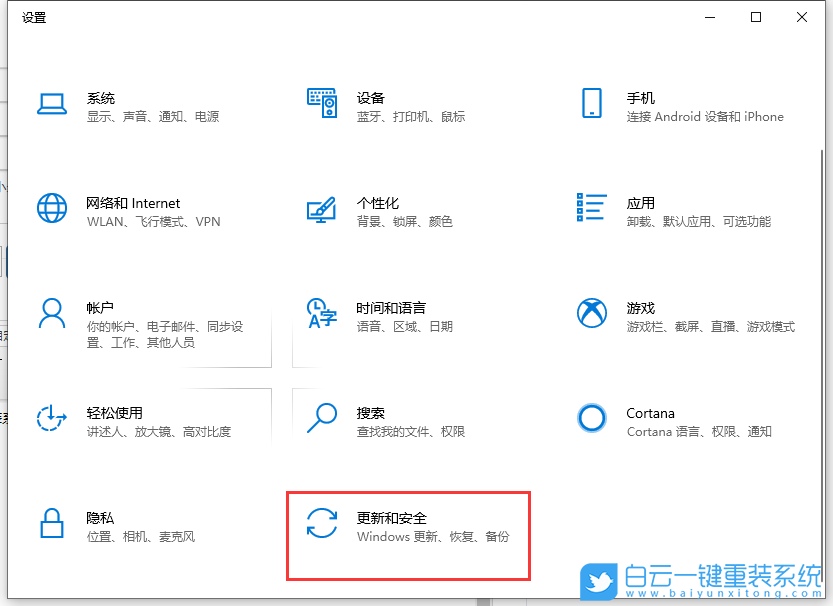
Task: Click the 隐私 padlock icon
Action: 51,522
